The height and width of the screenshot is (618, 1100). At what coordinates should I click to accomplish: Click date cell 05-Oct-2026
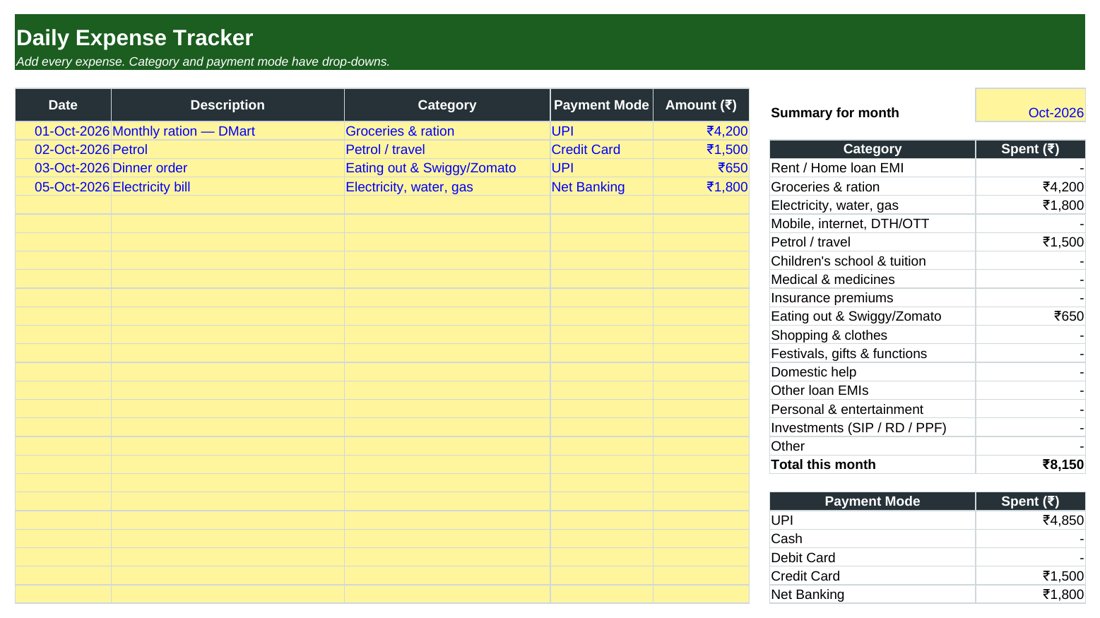pyautogui.click(x=63, y=187)
